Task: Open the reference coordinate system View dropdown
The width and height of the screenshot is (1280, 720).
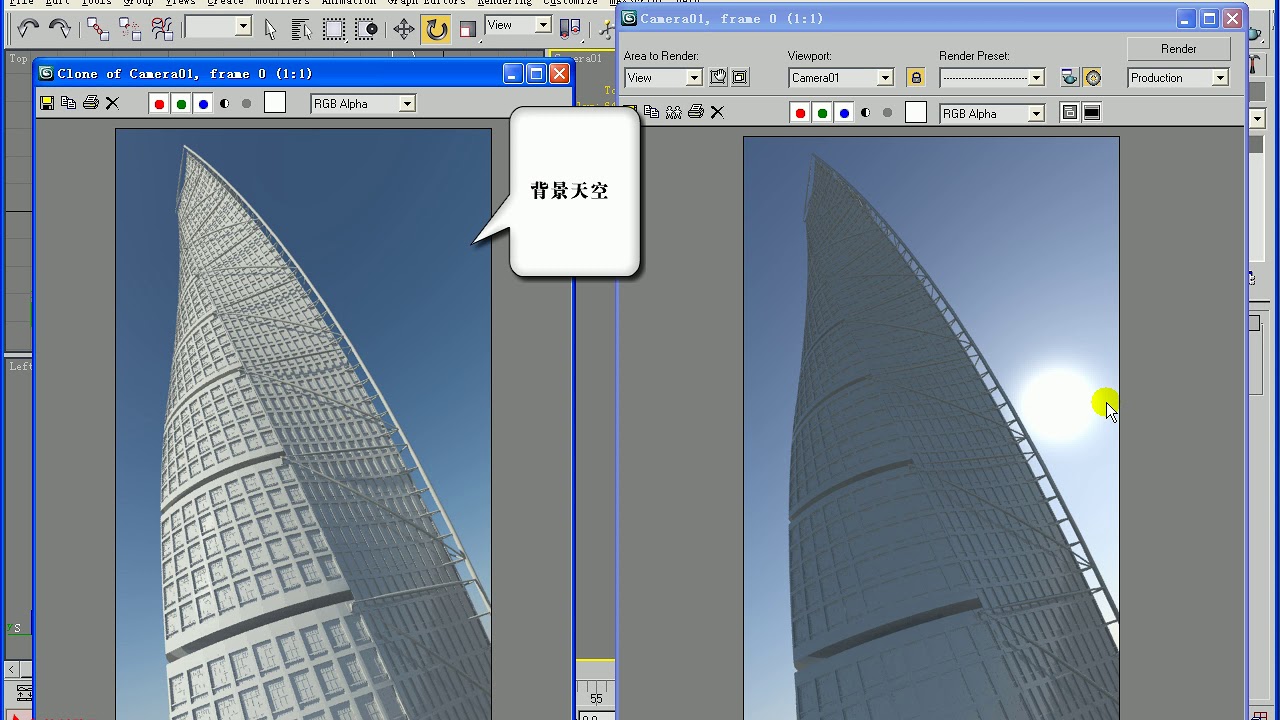Action: [518, 25]
